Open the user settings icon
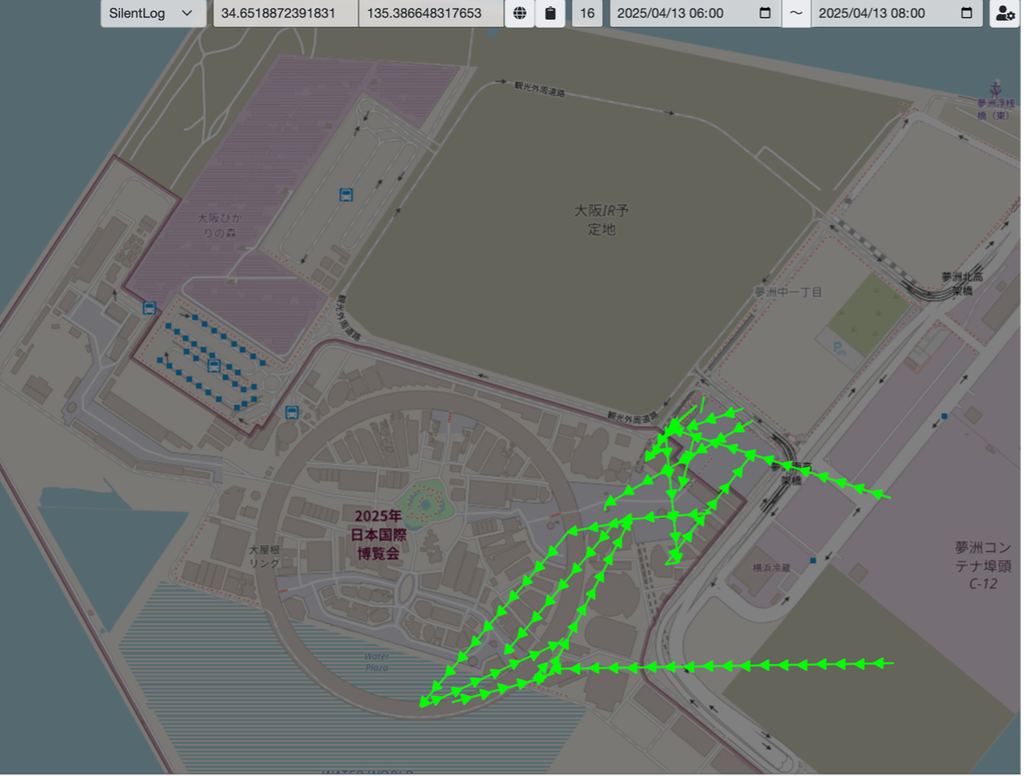Screen dimensions: 1024x777 coord(1005,13)
